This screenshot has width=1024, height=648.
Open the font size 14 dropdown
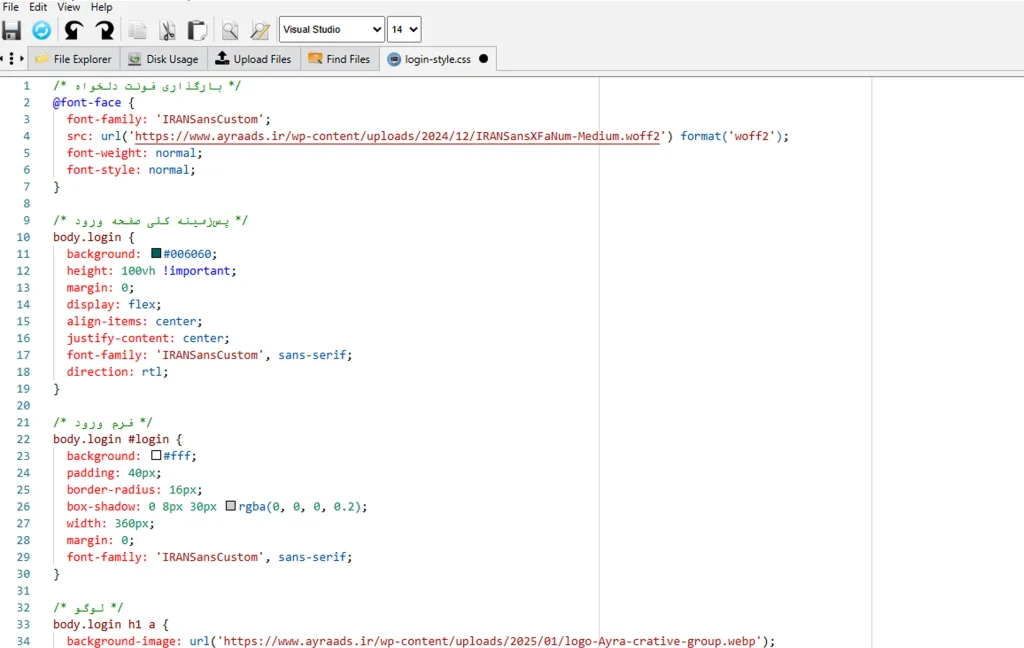[404, 29]
